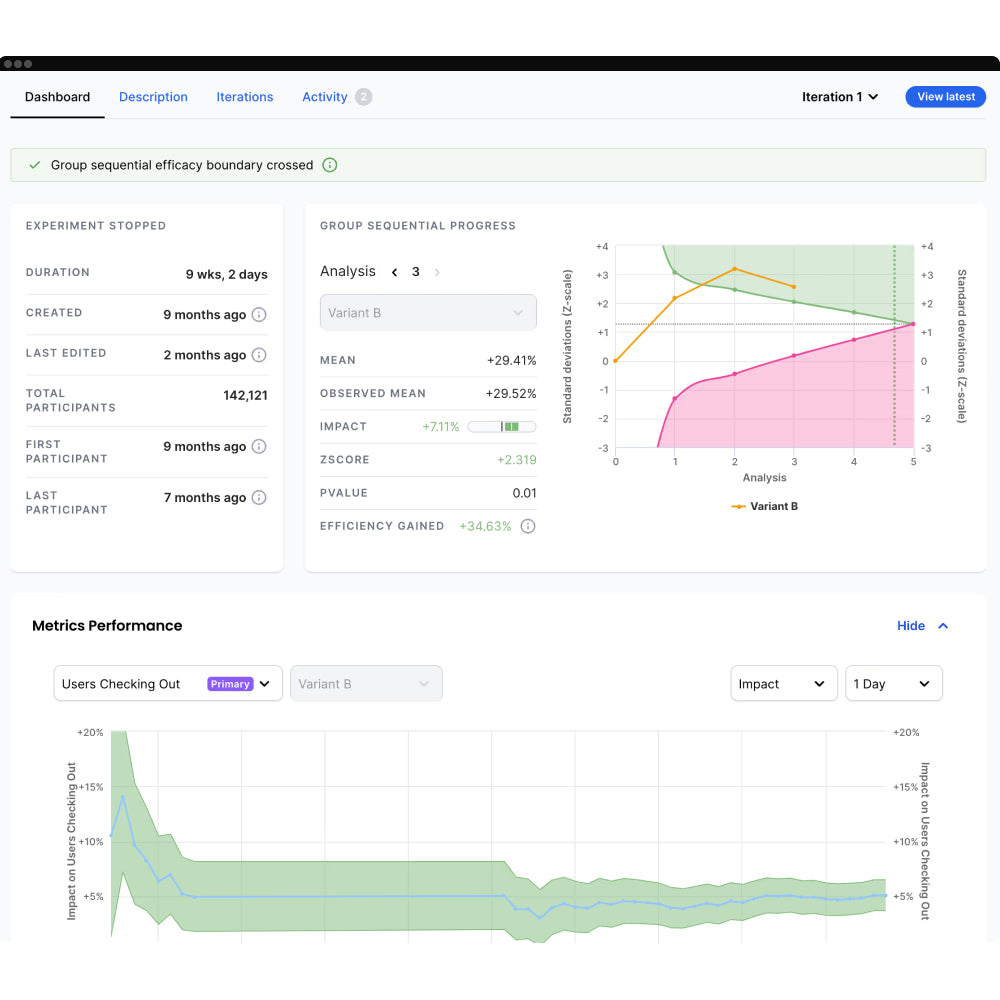Image resolution: width=1000 pixels, height=1000 pixels.
Task: Click the Variant B legend marker below the chart
Action: point(740,506)
